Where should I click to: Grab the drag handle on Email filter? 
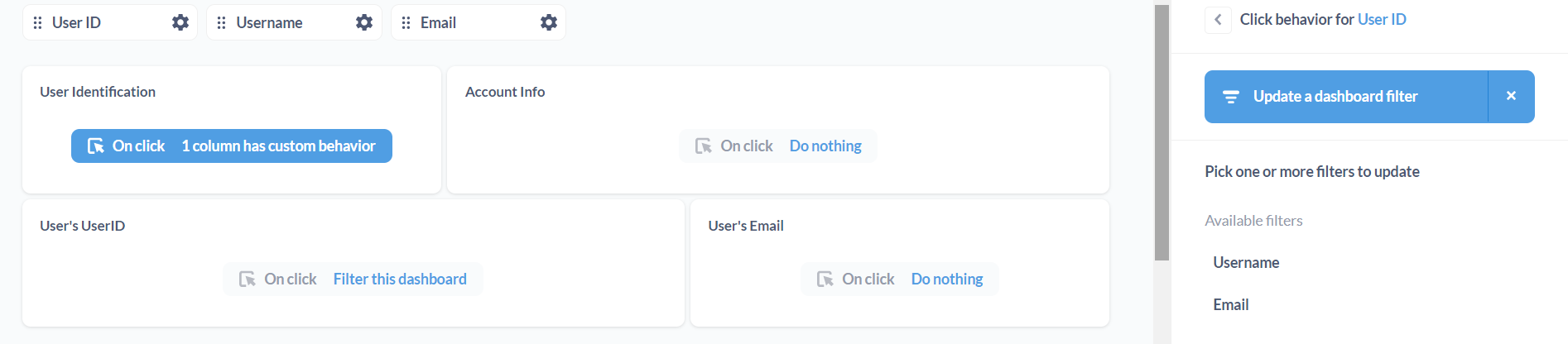406,22
